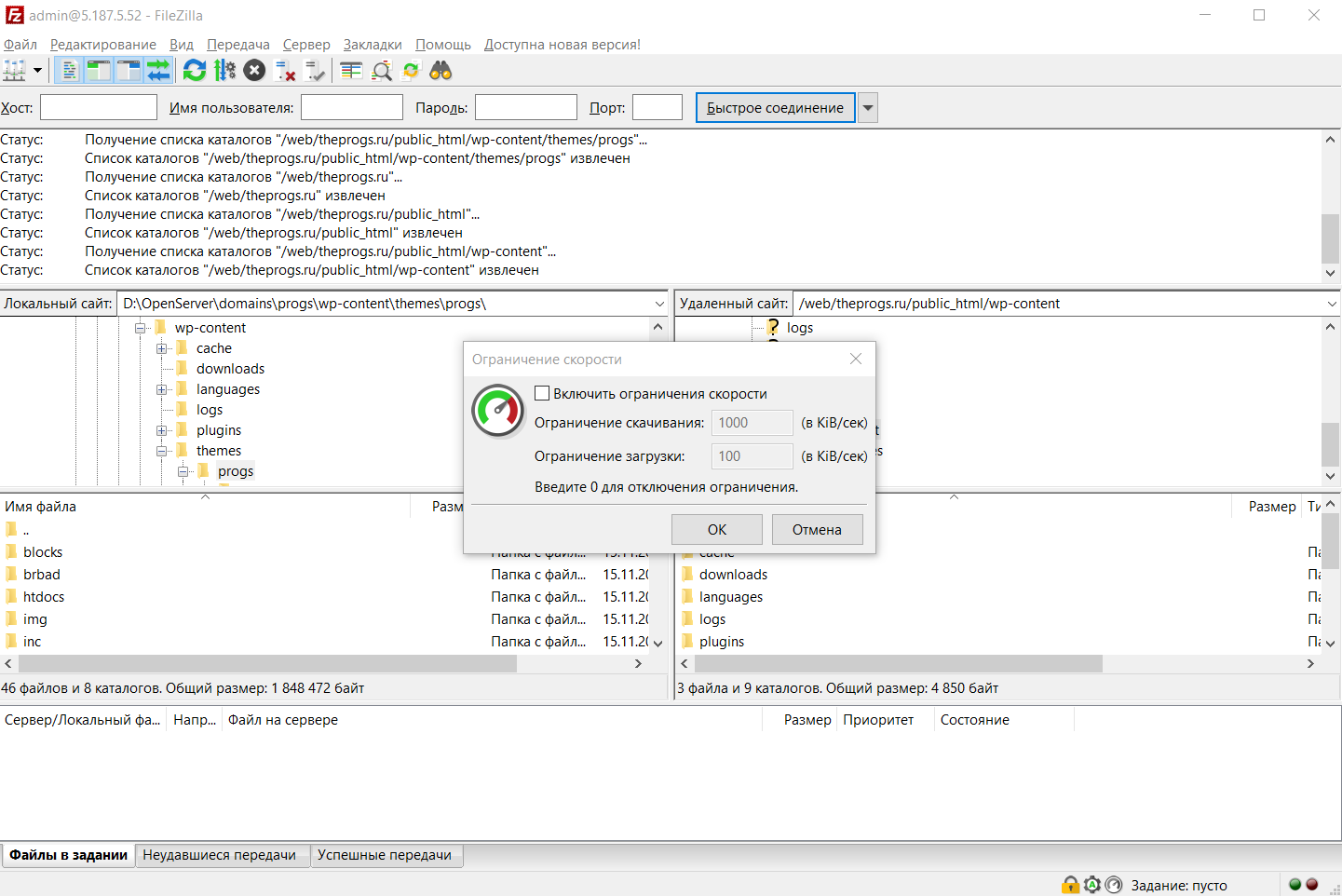1342x896 pixels.
Task: Click the 'Быстрое соединение' button
Action: pyautogui.click(x=775, y=108)
